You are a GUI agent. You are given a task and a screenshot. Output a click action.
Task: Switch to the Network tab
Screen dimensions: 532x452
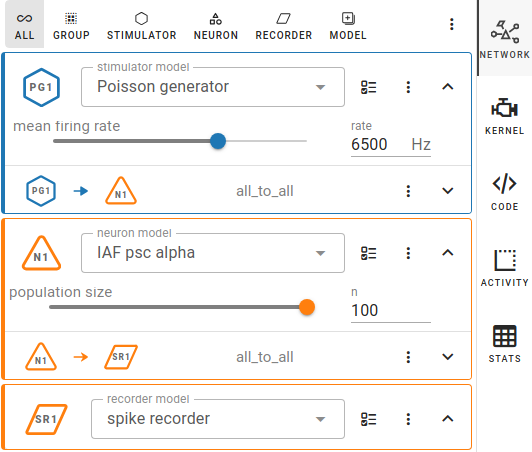pyautogui.click(x=505, y=38)
